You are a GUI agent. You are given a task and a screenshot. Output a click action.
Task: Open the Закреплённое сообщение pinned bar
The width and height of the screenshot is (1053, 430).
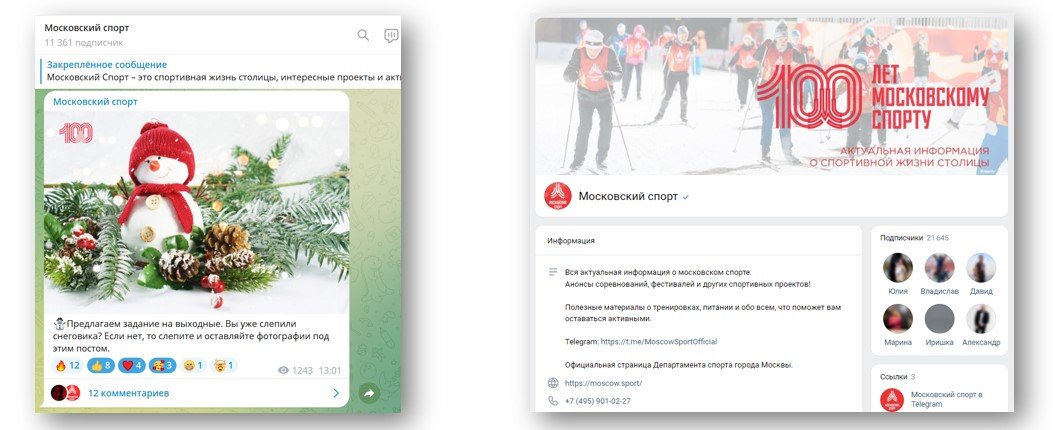coord(220,71)
